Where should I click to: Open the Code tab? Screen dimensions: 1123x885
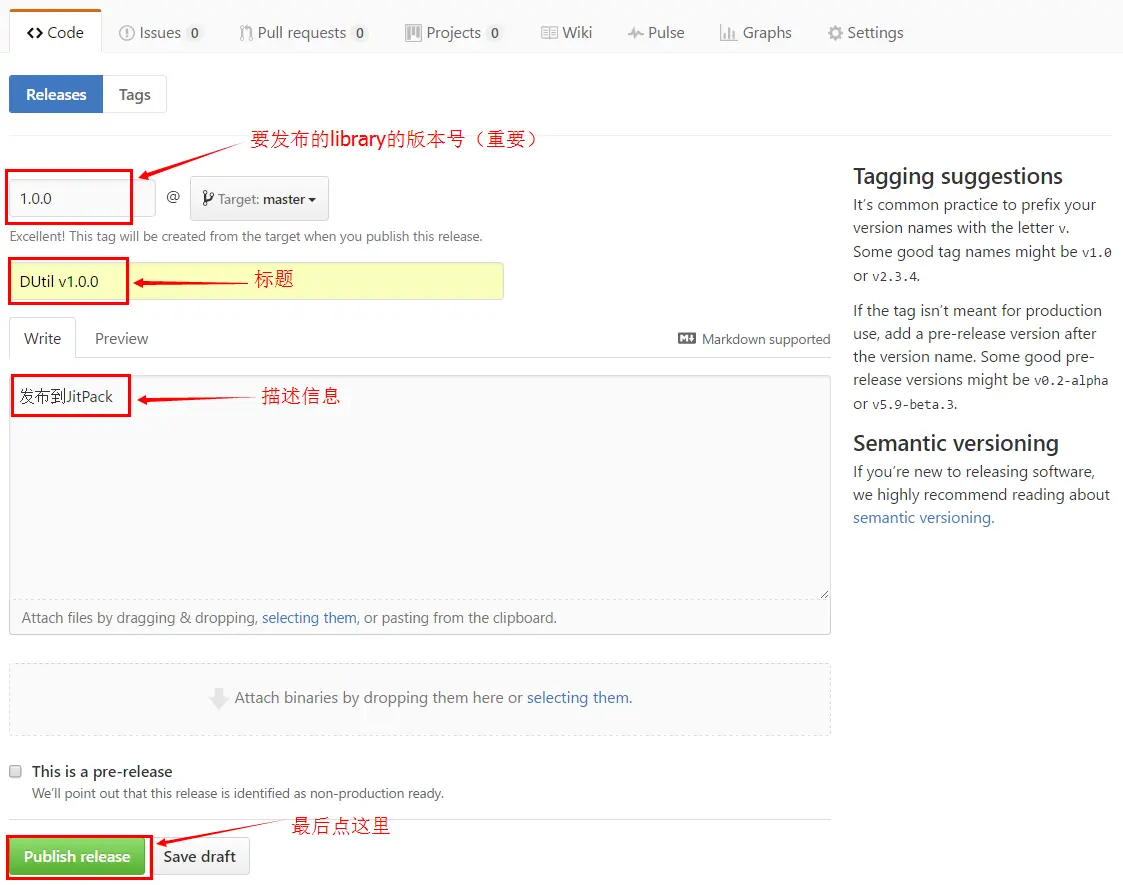point(55,33)
